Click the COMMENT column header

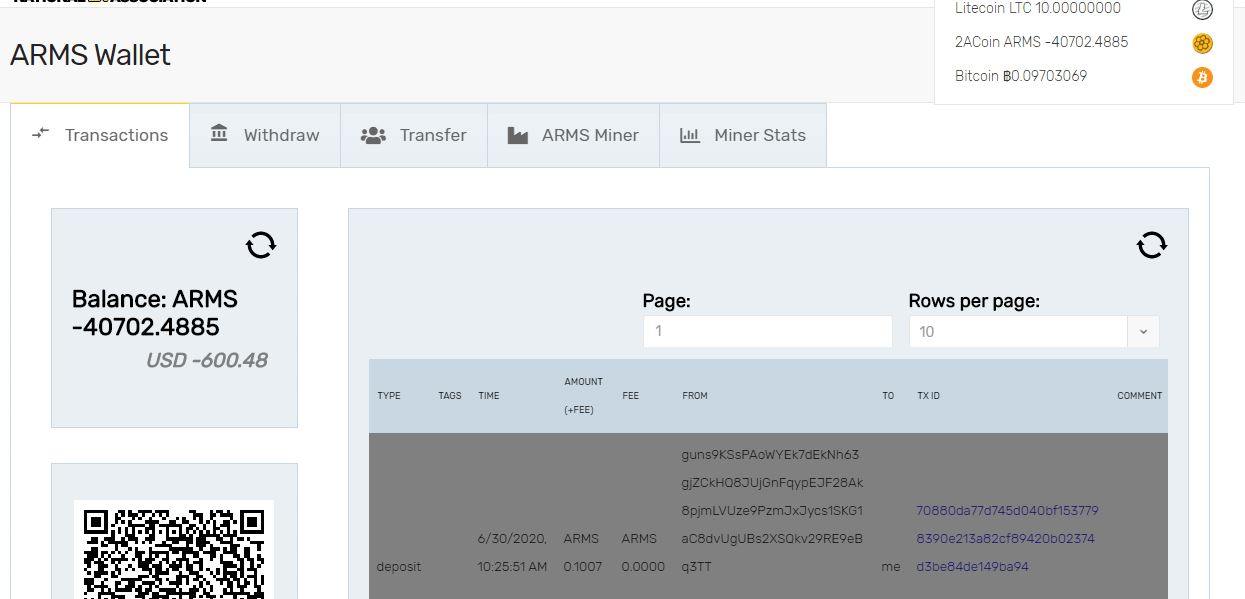(1139, 396)
